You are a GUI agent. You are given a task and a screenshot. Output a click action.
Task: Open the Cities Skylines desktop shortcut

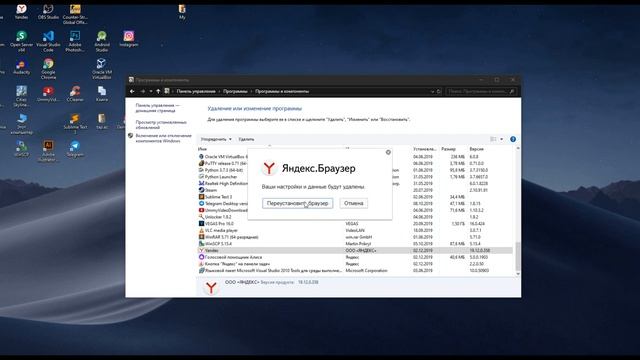click(x=21, y=96)
